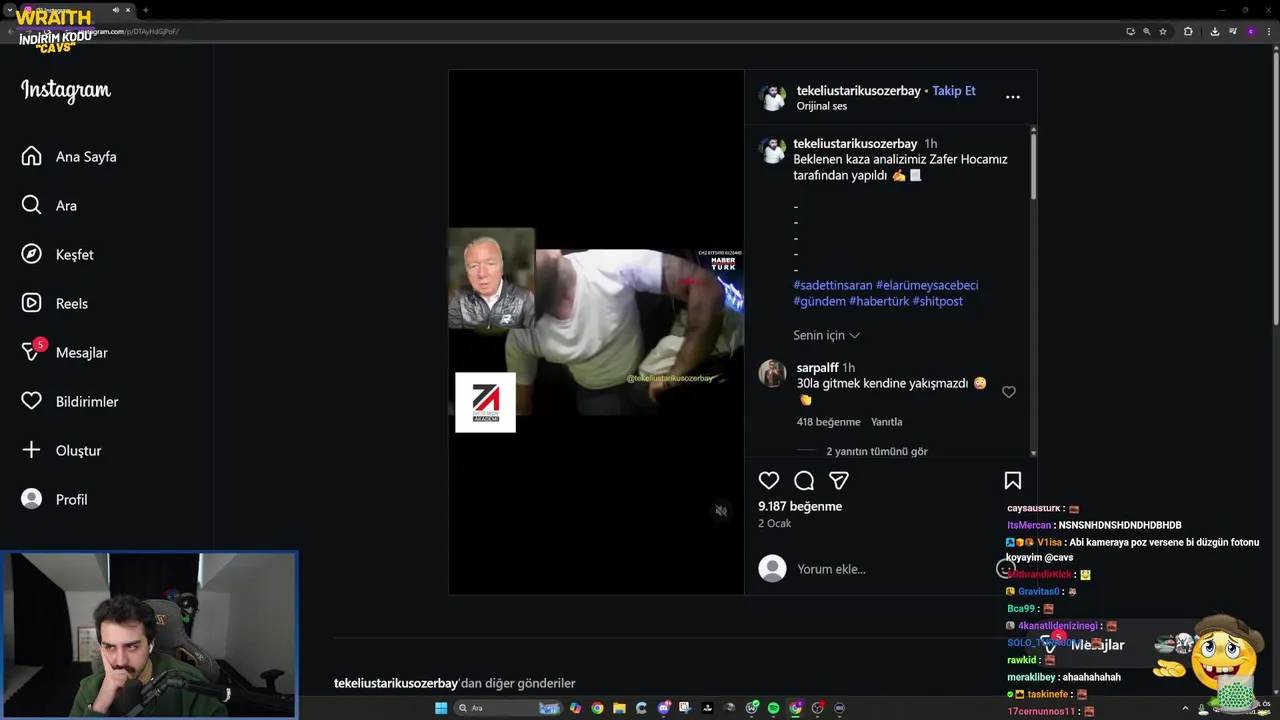Click the video player area

click(596, 332)
